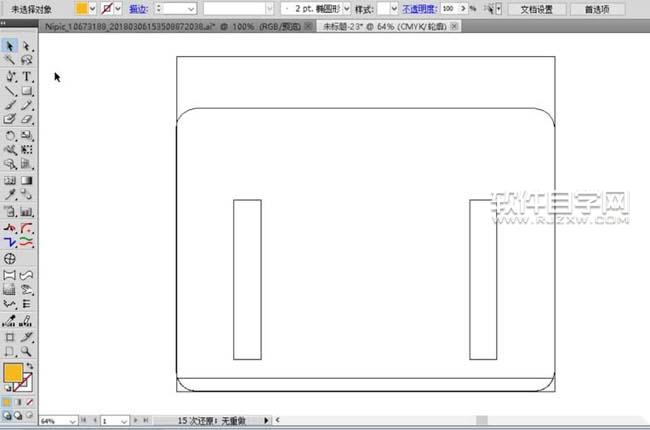The image size is (650, 430).
Task: Select the Rotate tool
Action: pyautogui.click(x=10, y=136)
